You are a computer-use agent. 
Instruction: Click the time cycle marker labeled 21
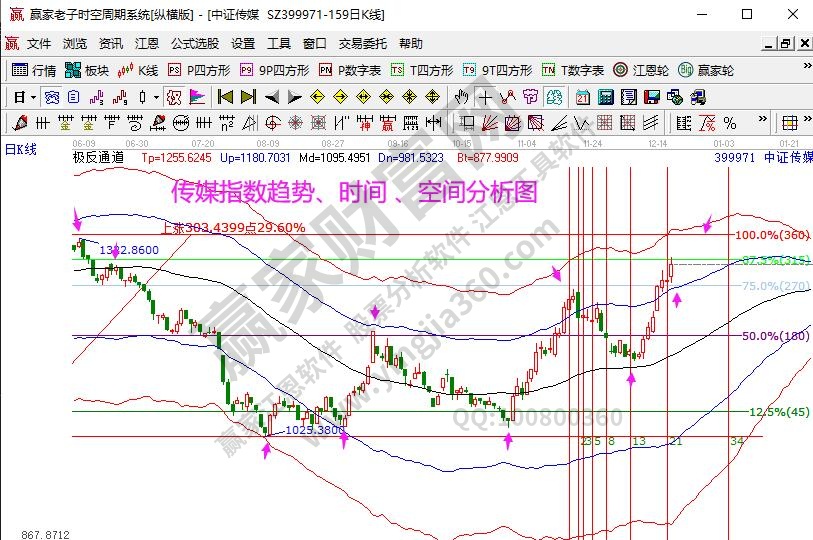675,441
